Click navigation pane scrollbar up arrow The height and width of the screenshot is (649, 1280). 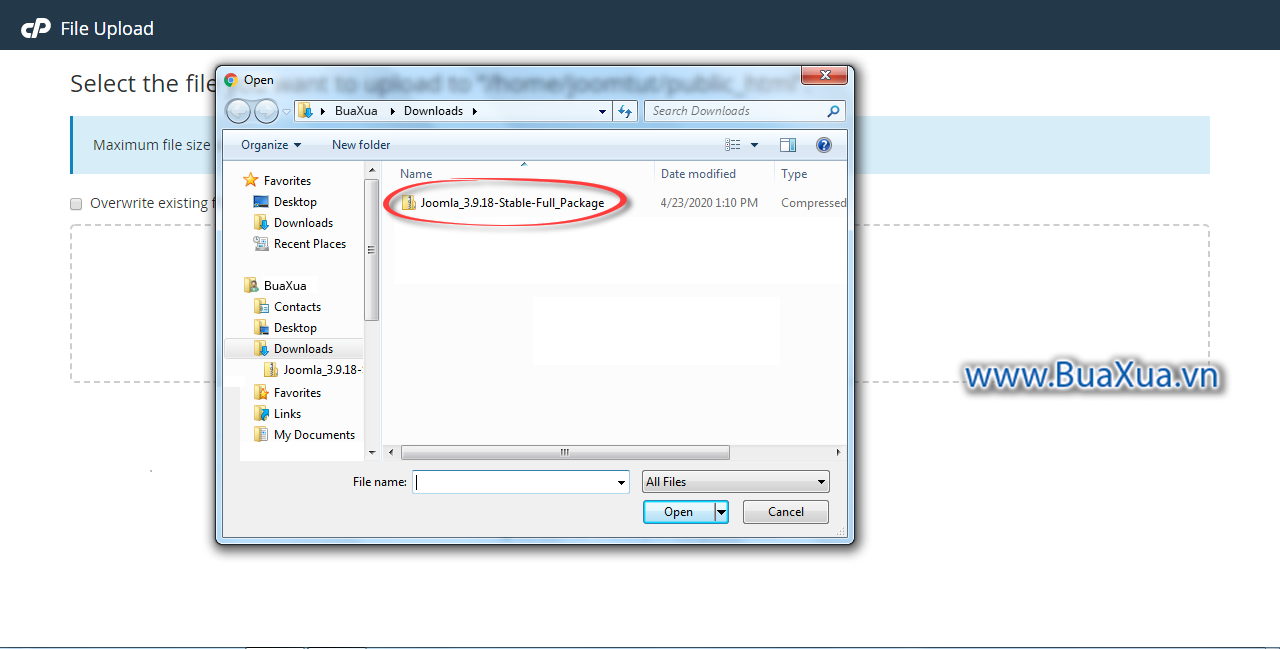pos(372,172)
